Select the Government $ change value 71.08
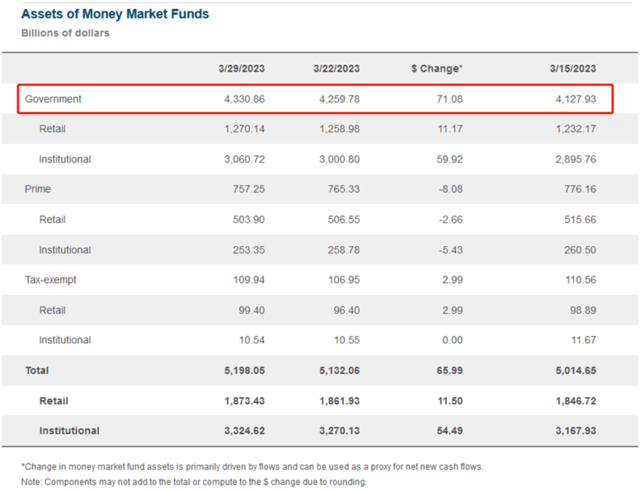Image resolution: width=640 pixels, height=491 pixels. click(446, 99)
